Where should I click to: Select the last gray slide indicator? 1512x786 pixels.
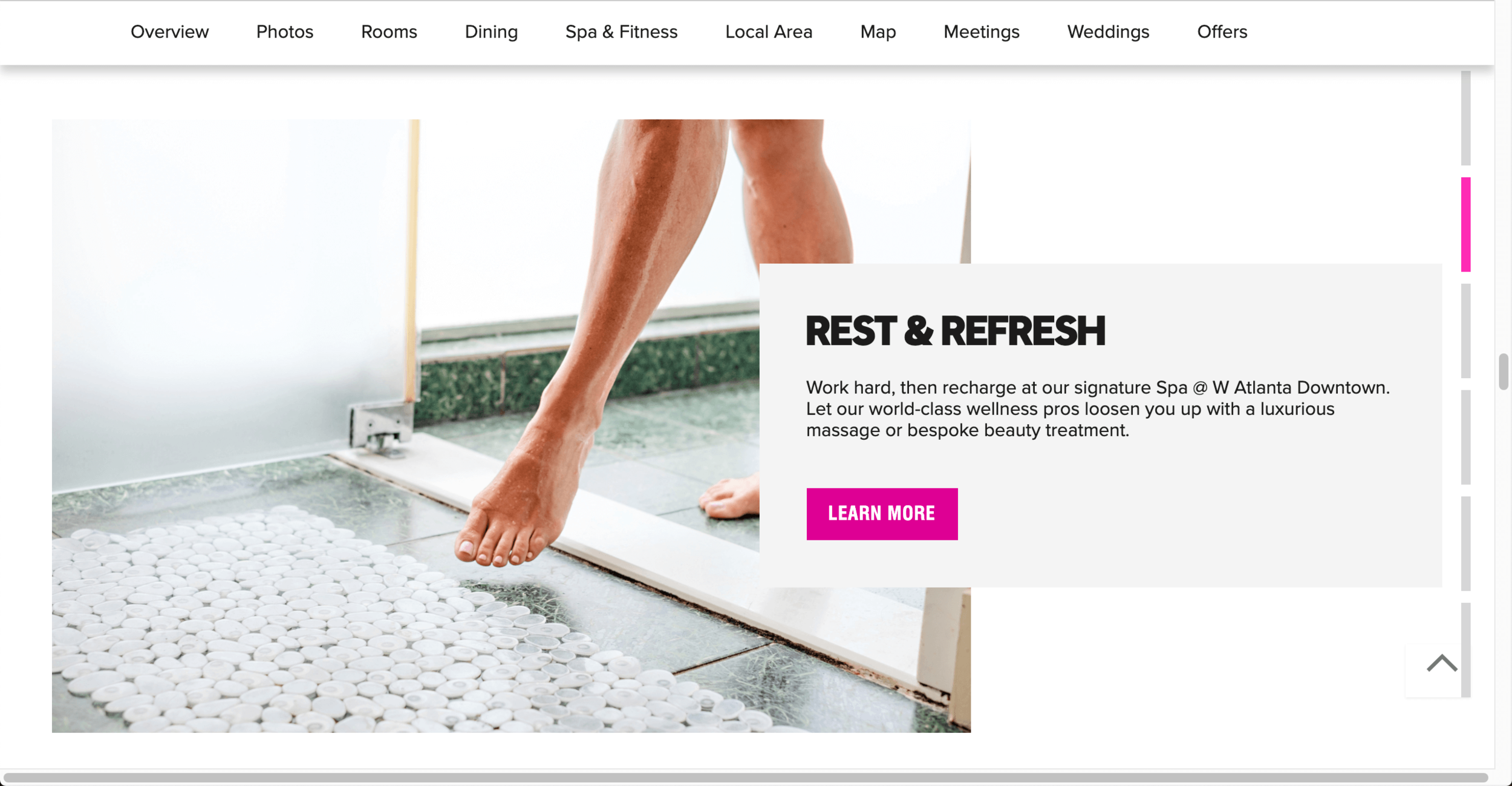(1465, 650)
